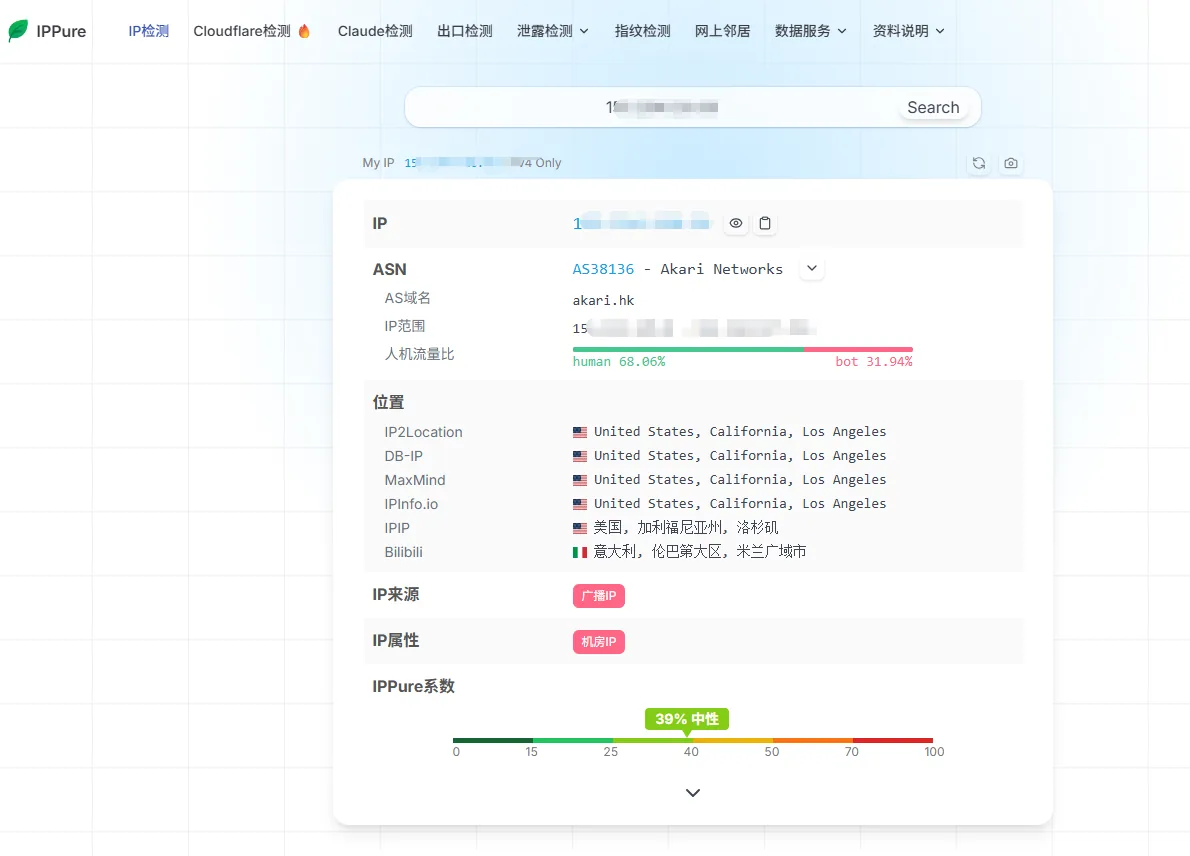
Task: Click the US flag in IPInfo.io row
Action: point(580,504)
